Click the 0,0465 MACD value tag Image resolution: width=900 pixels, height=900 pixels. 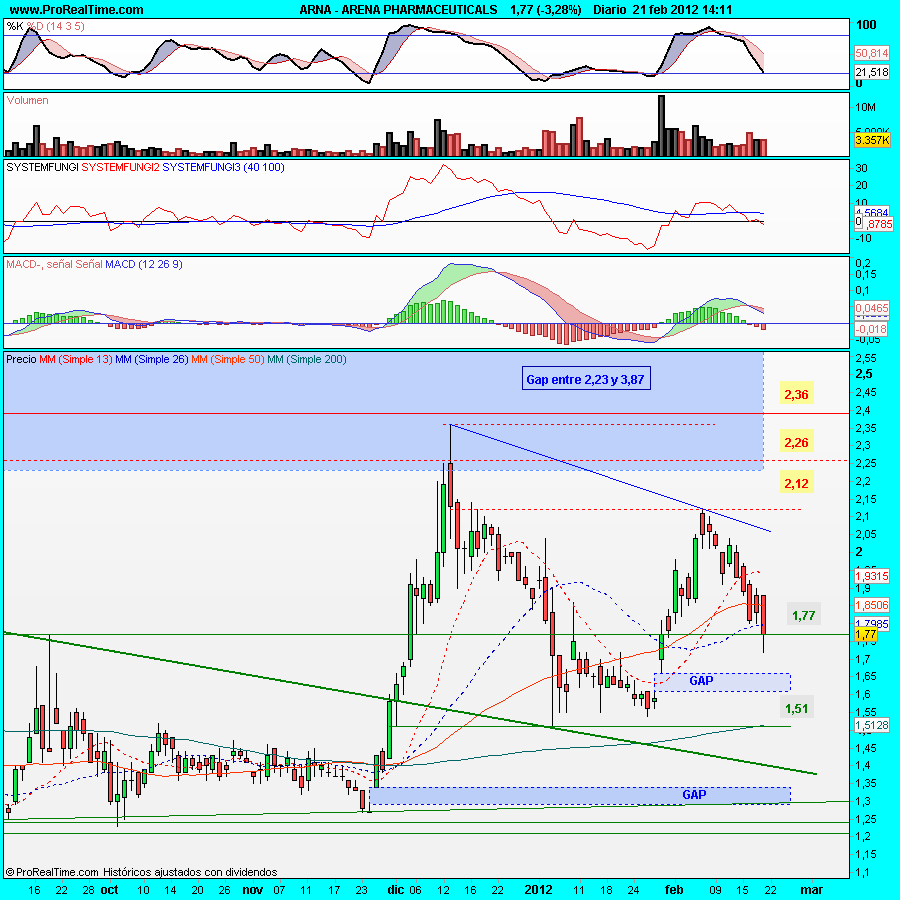872,308
